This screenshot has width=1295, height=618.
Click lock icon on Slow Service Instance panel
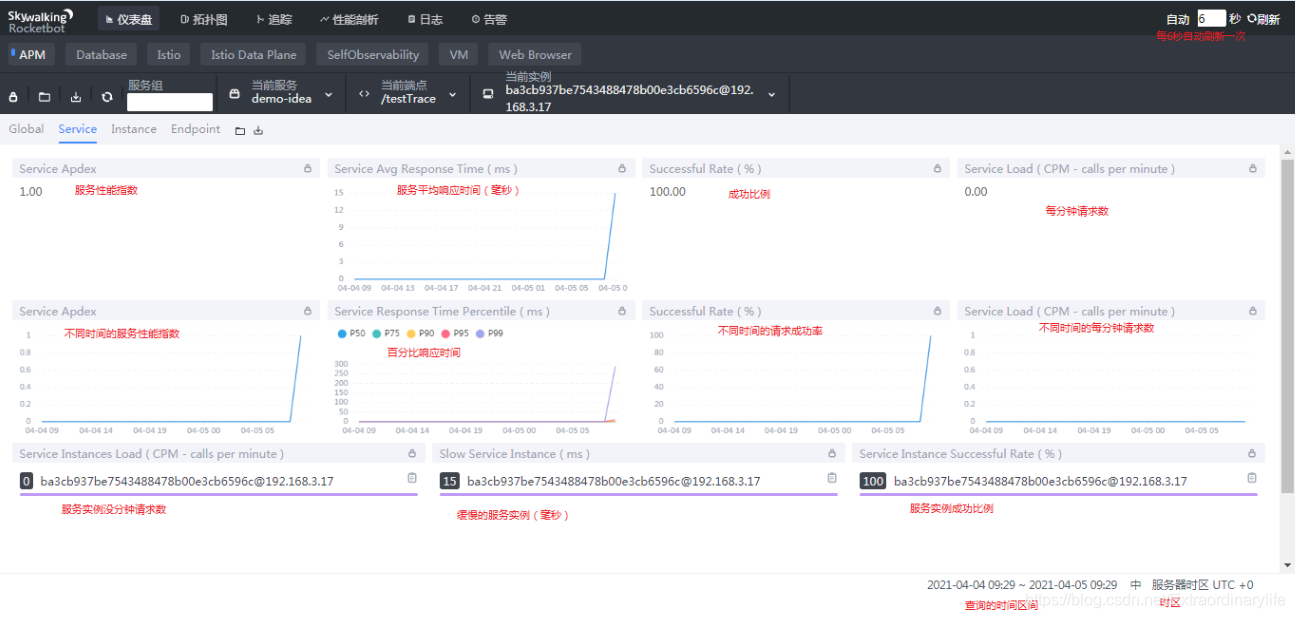tap(832, 454)
